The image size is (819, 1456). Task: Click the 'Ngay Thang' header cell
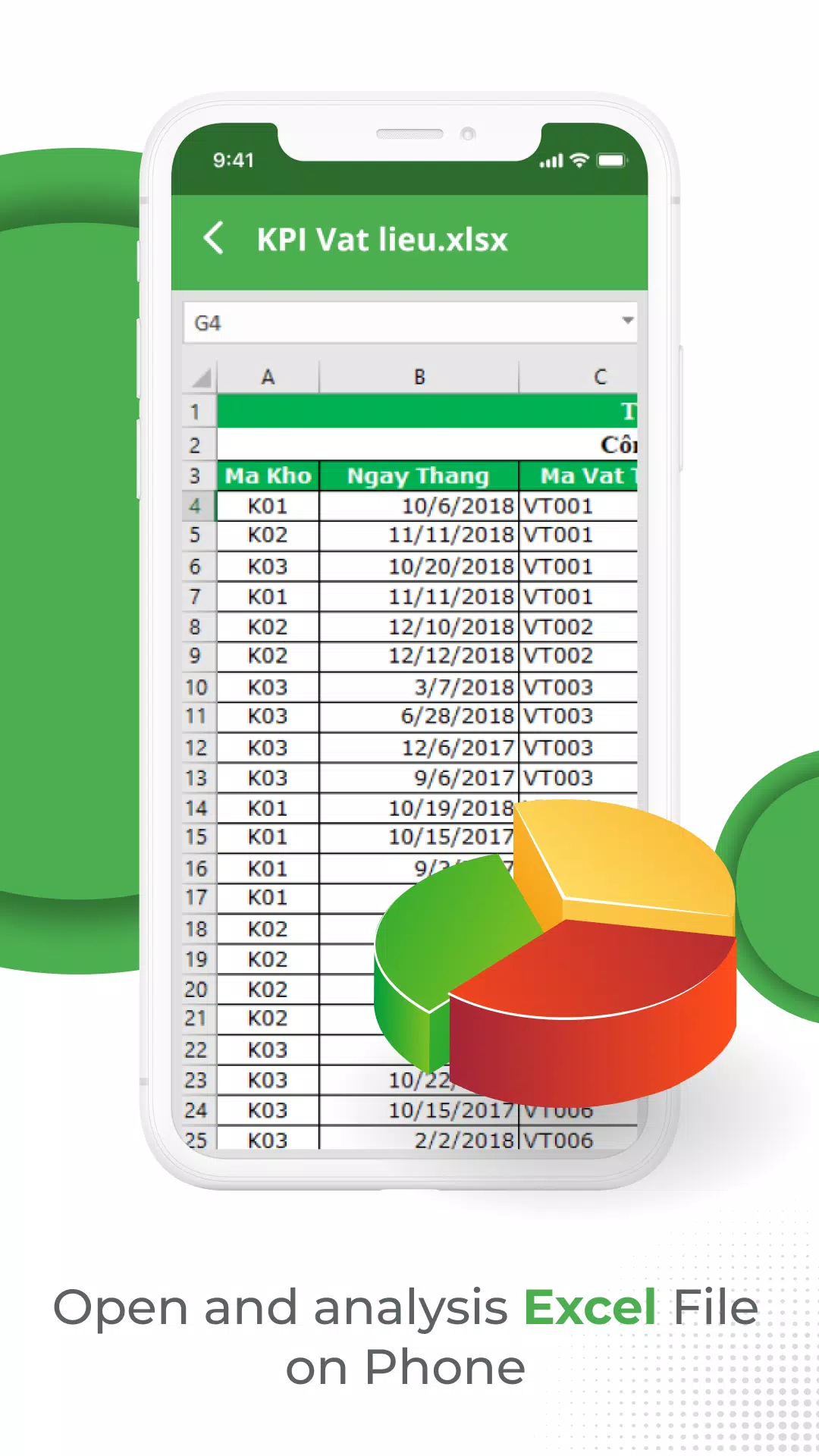(x=419, y=475)
